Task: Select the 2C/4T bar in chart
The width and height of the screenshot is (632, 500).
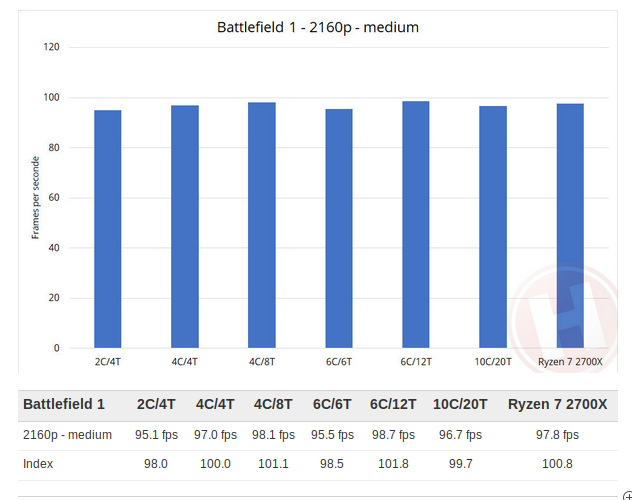Action: (x=108, y=229)
